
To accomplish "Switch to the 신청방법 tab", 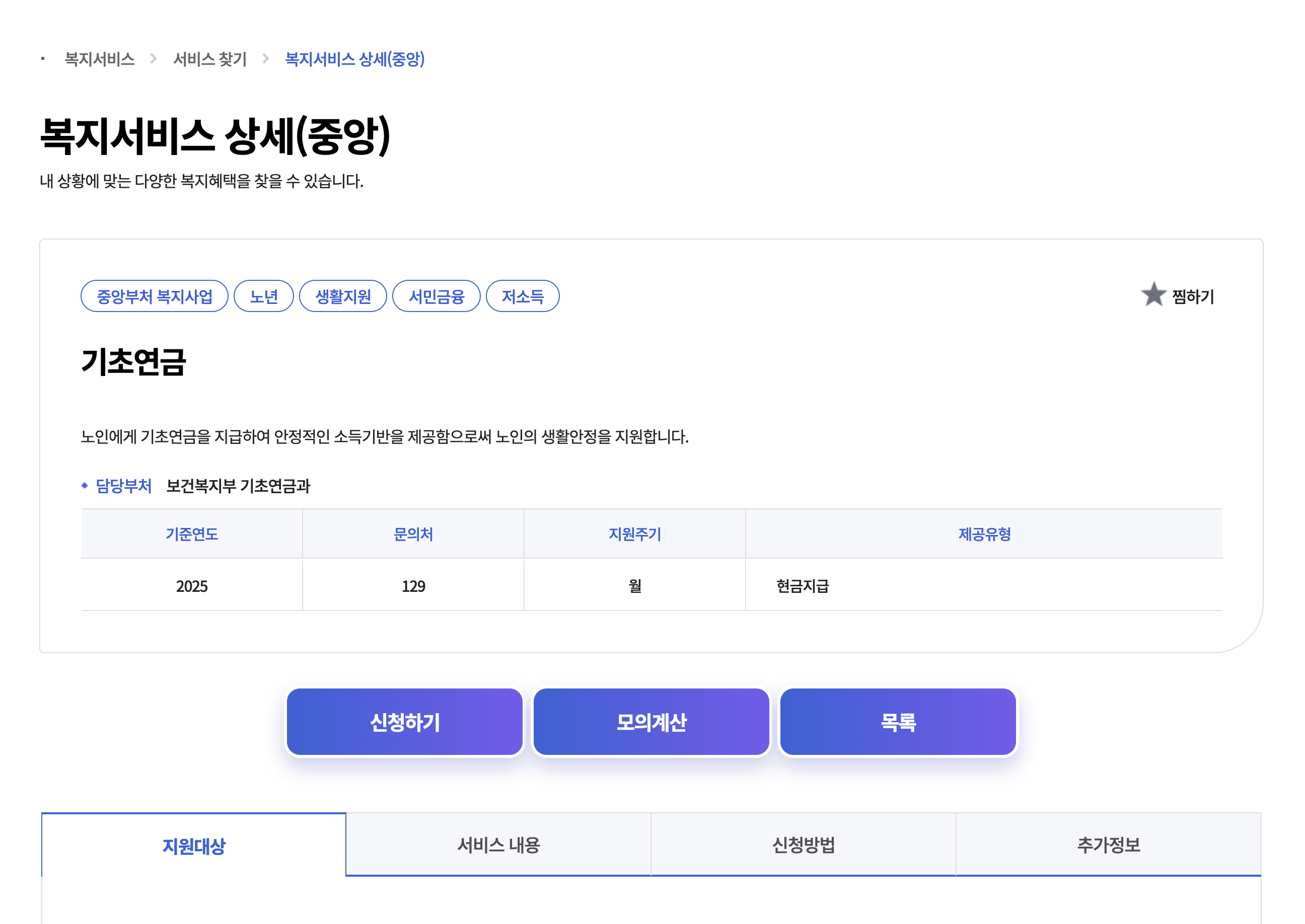I will point(803,845).
